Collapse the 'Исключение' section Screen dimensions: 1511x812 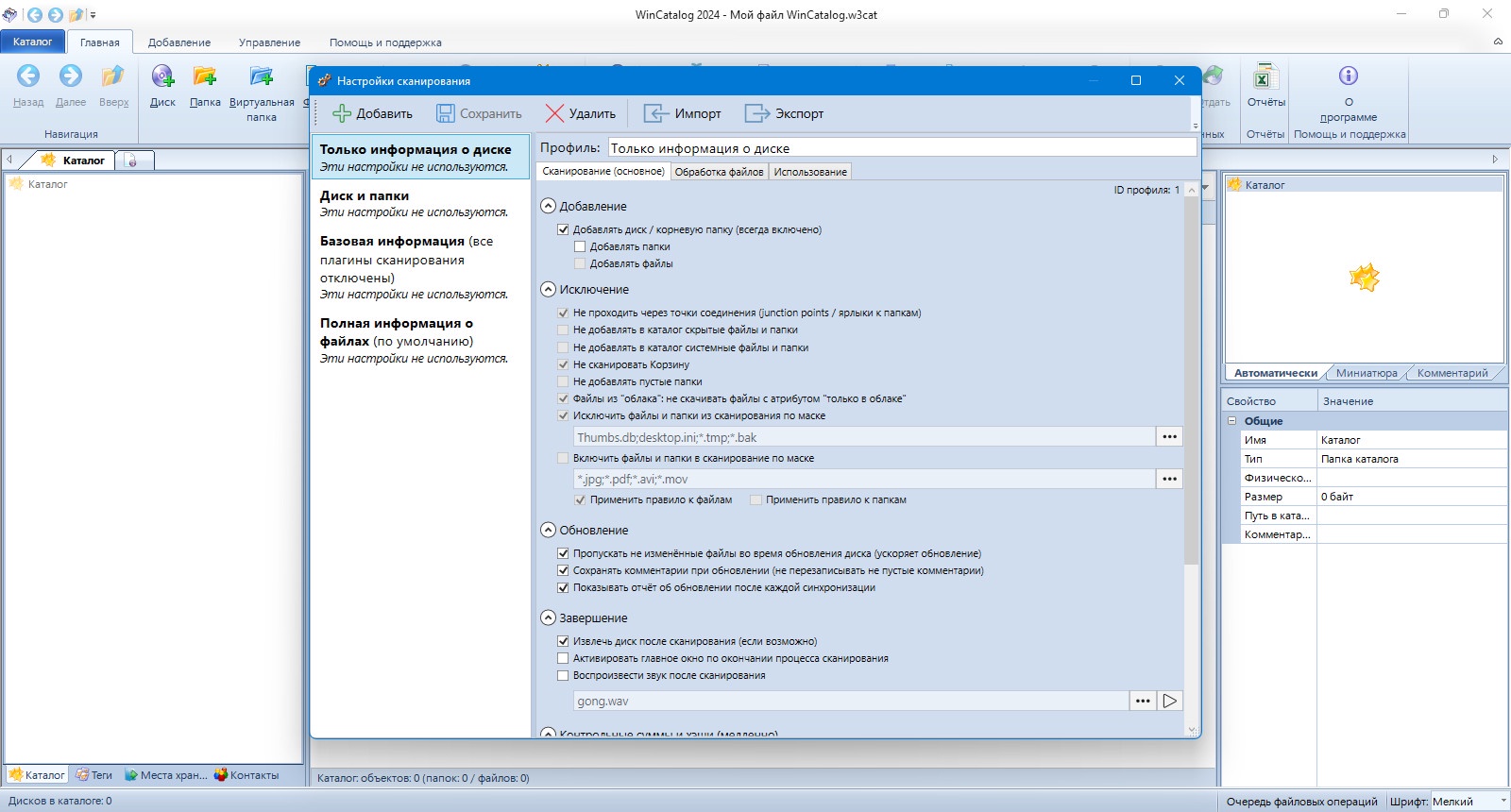point(548,289)
